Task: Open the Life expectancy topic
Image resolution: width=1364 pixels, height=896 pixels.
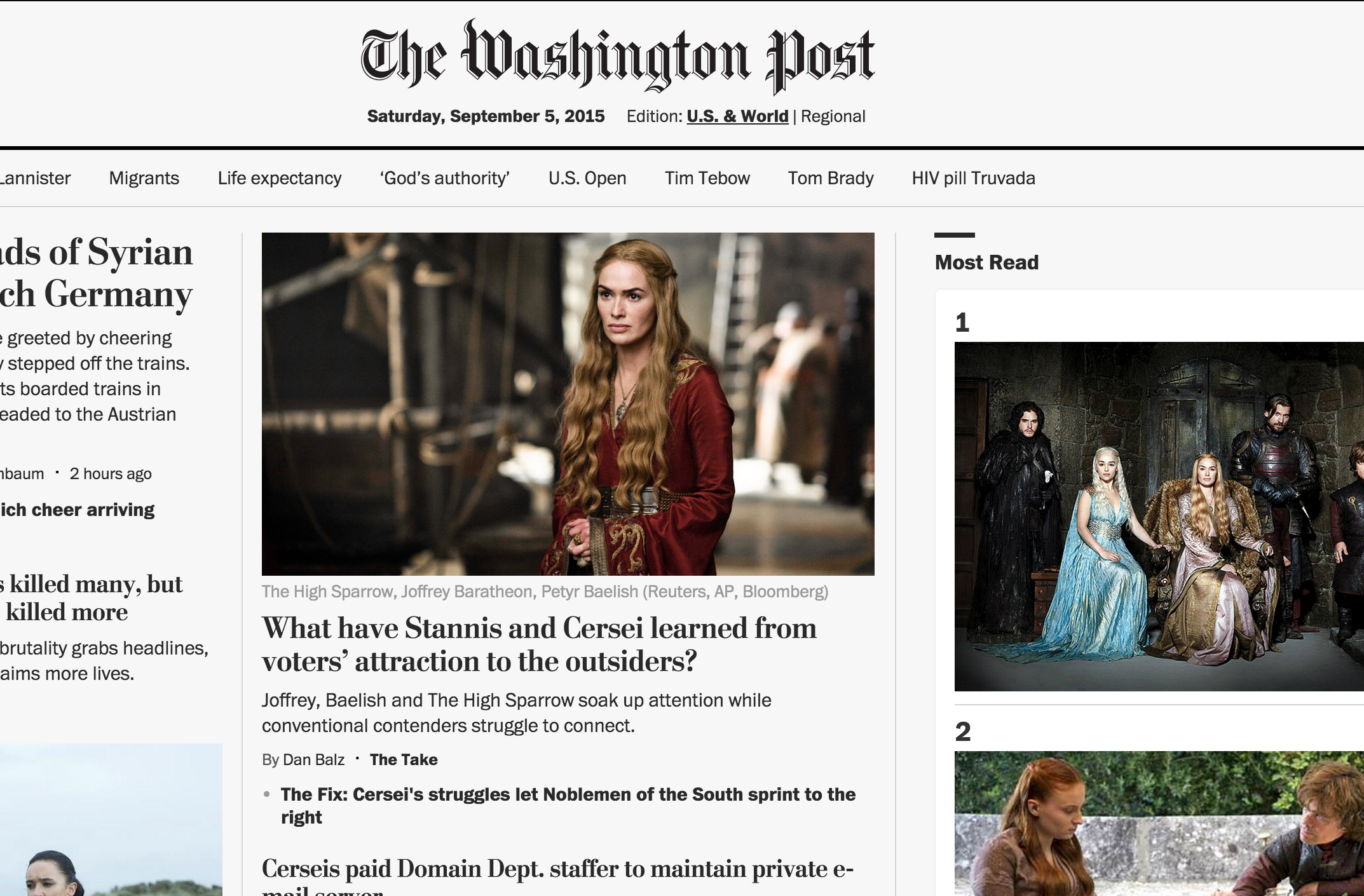Action: (280, 178)
